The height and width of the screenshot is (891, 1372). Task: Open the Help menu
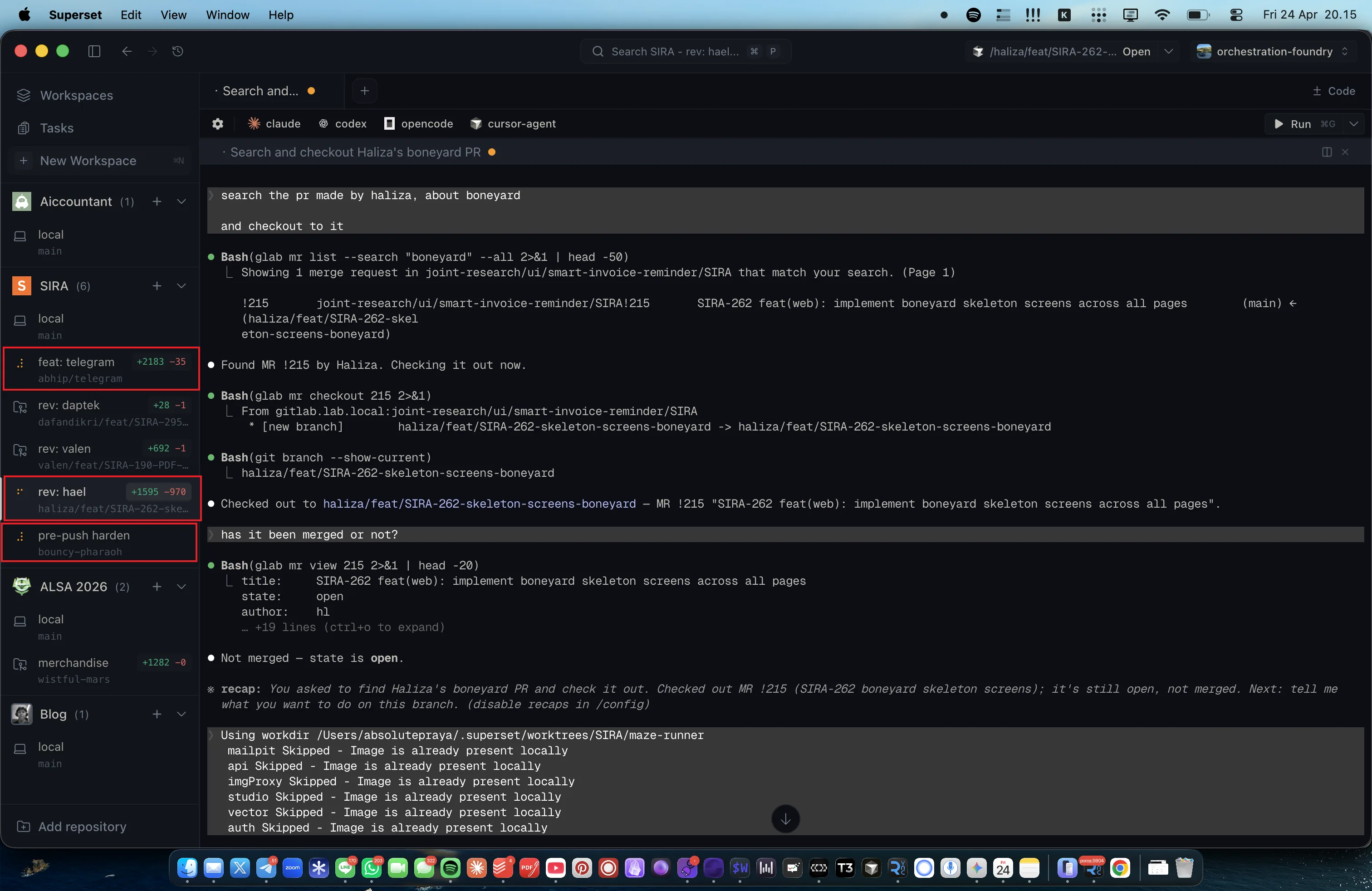[x=281, y=15]
